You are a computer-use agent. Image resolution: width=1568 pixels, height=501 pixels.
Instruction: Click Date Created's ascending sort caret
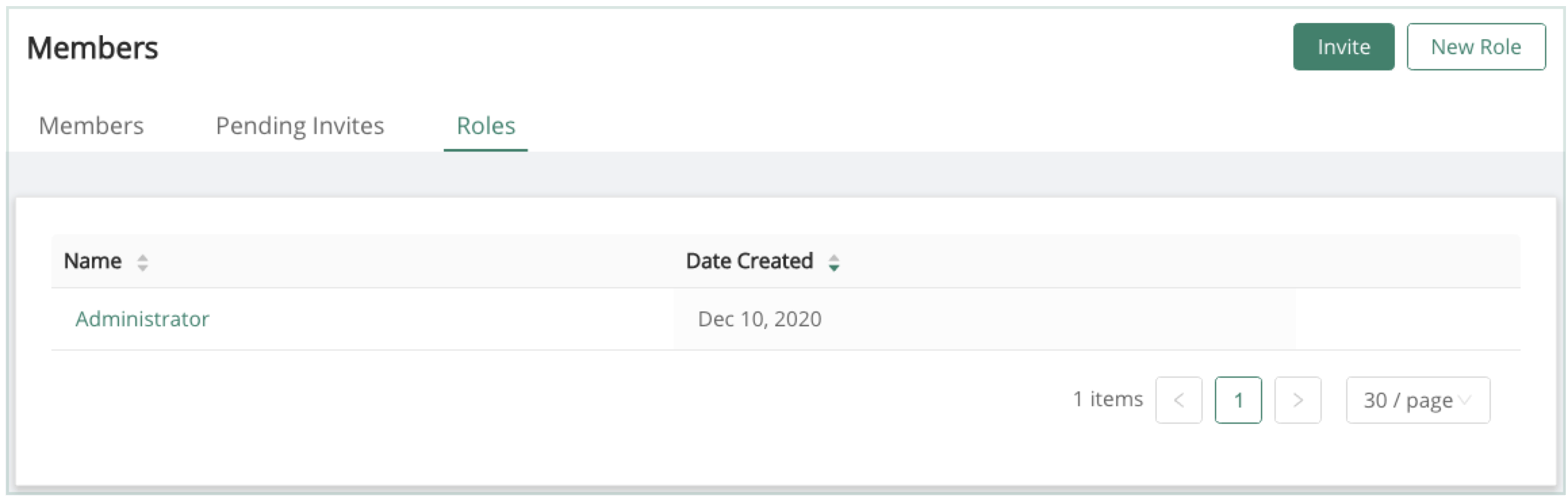pos(834,257)
